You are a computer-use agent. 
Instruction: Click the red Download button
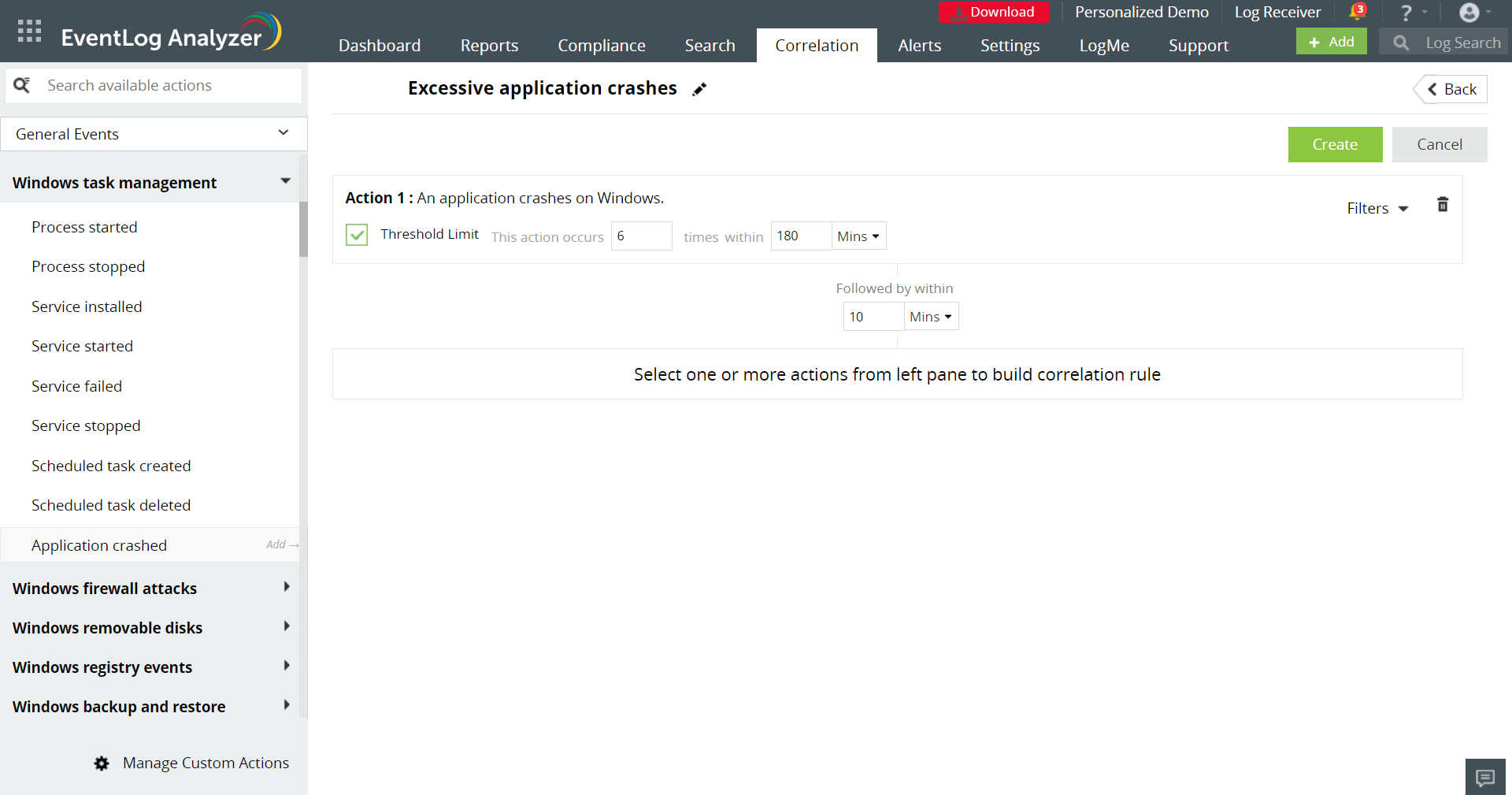tap(994, 12)
